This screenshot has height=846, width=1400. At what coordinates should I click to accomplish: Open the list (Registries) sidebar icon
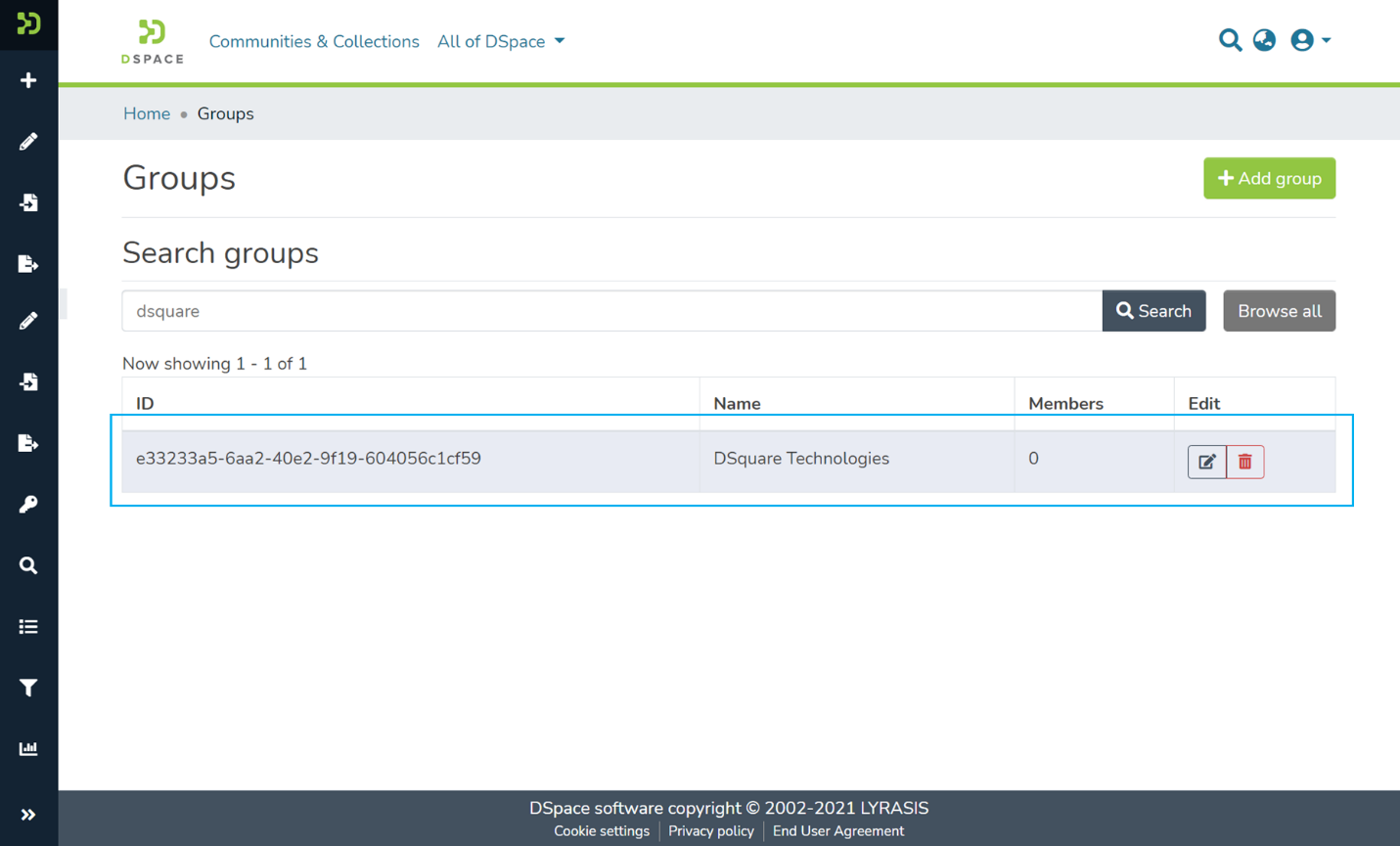[28, 627]
